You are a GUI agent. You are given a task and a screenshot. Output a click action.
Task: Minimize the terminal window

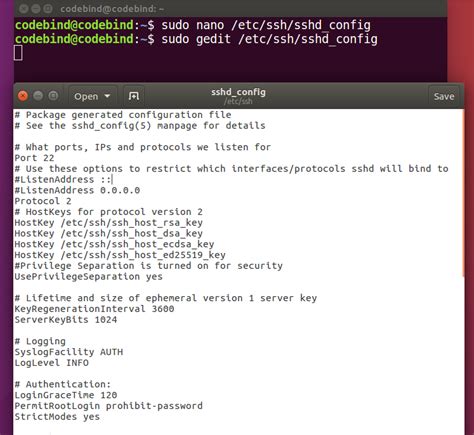[x=36, y=9]
